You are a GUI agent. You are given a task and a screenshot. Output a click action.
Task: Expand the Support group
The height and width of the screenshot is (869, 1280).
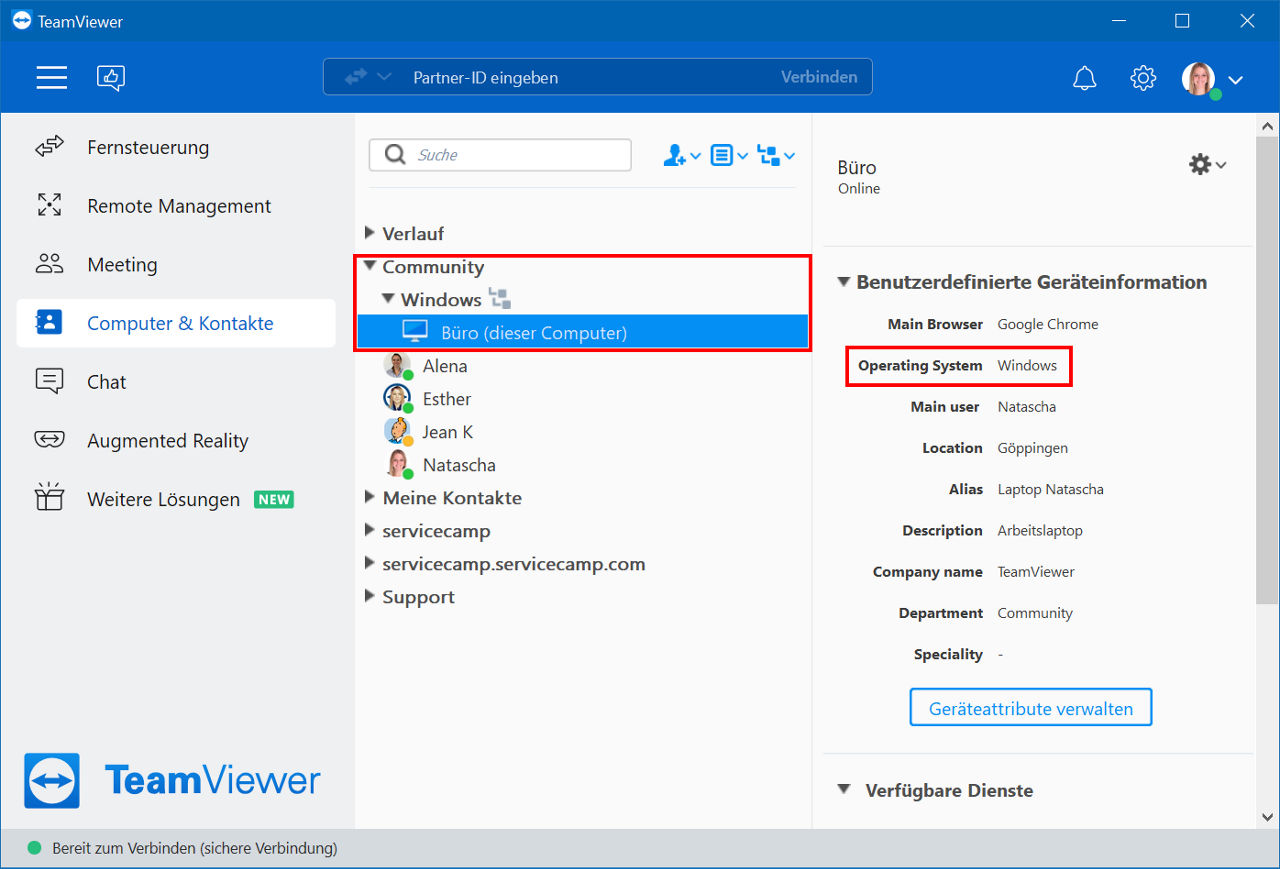370,597
